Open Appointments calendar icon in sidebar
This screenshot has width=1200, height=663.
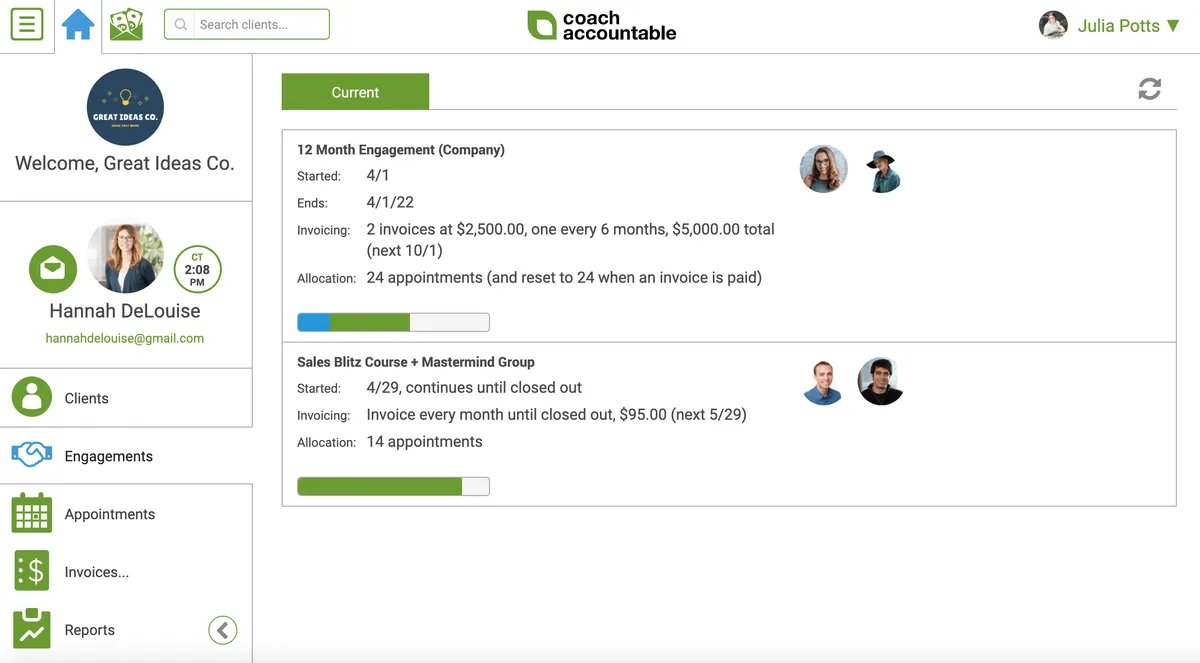[x=32, y=514]
